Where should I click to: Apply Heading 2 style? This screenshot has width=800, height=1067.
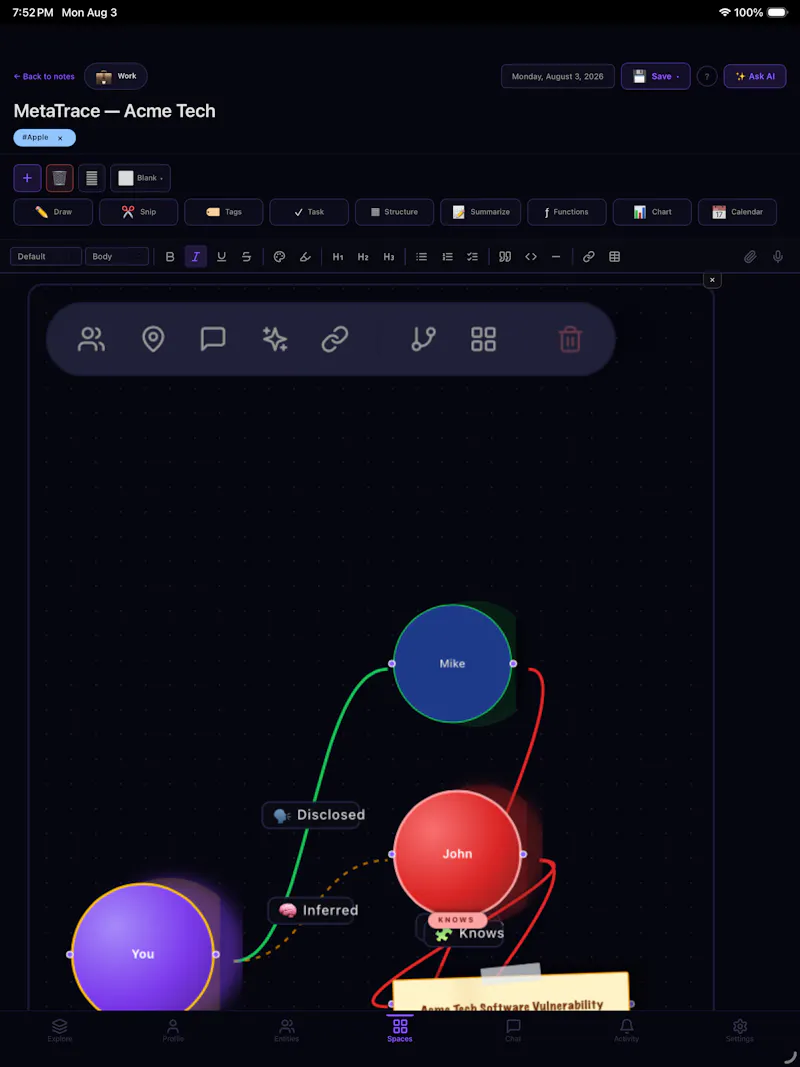click(x=363, y=257)
